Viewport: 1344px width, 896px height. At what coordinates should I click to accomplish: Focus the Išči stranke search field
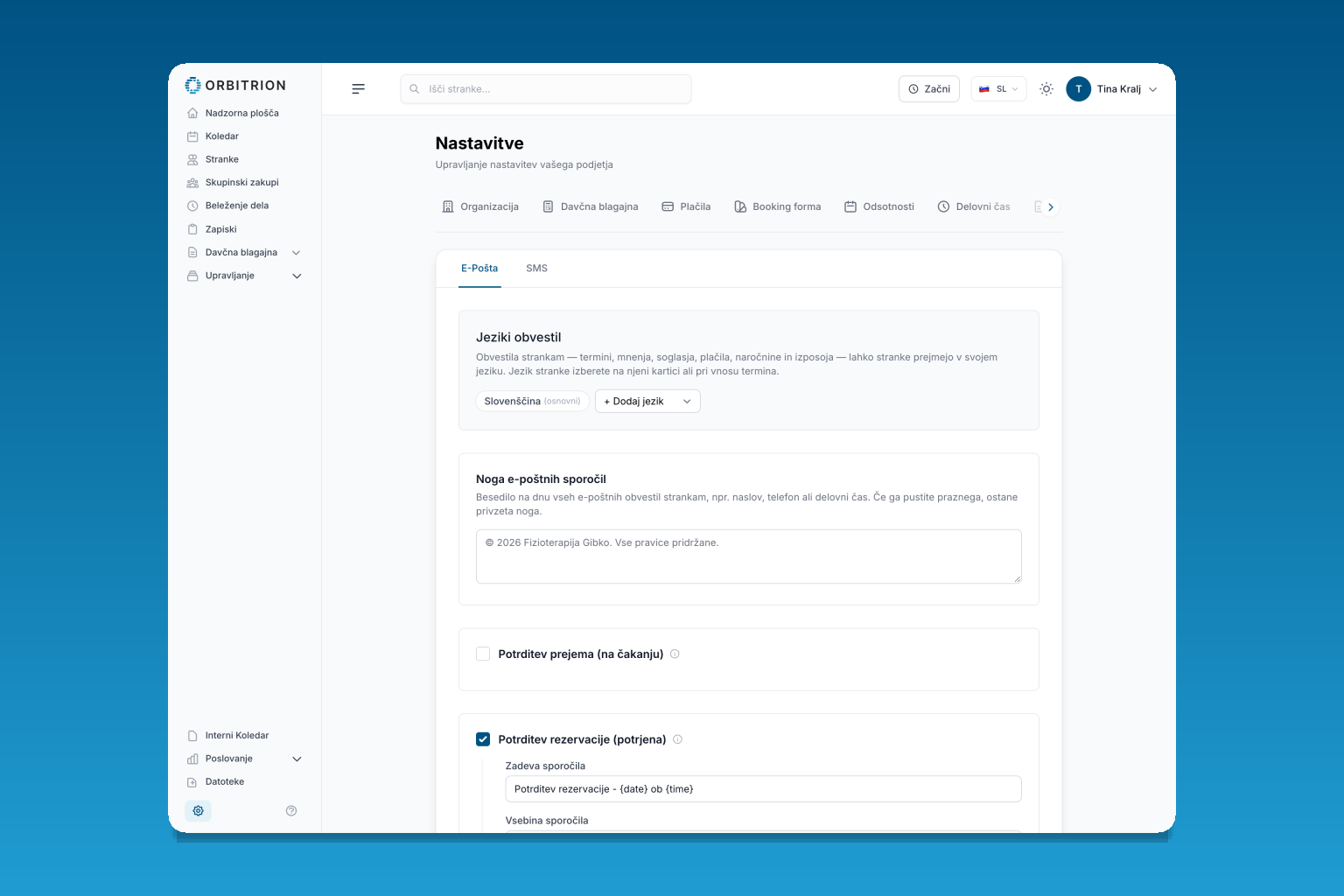[546, 88]
